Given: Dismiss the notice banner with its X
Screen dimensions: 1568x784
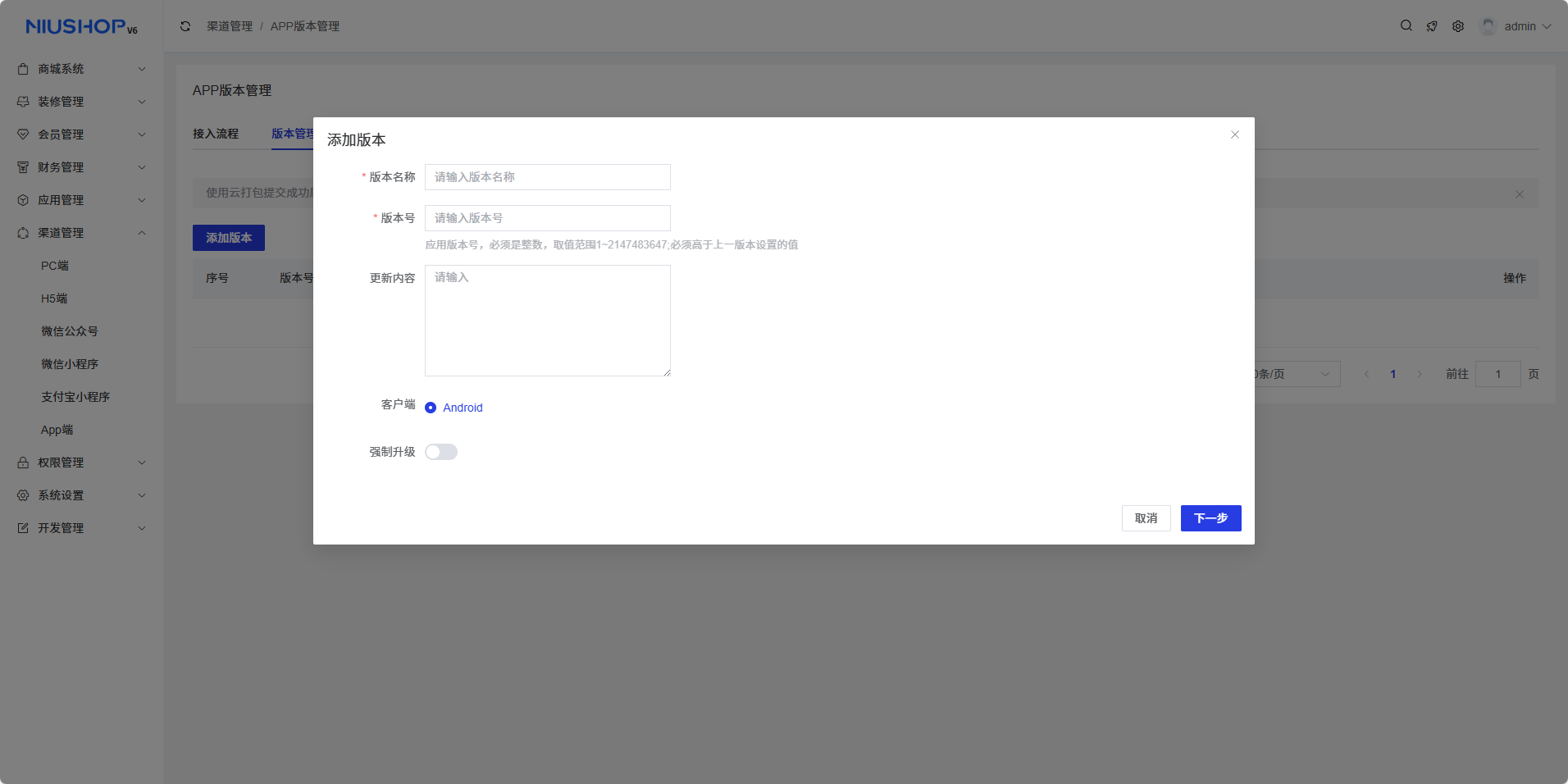Looking at the screenshot, I should [x=1520, y=194].
